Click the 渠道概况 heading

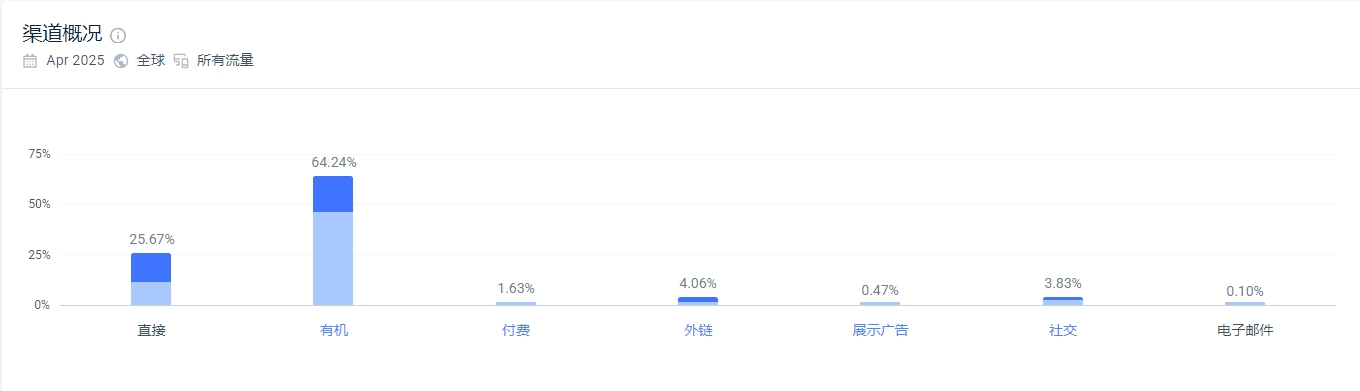click(x=62, y=34)
